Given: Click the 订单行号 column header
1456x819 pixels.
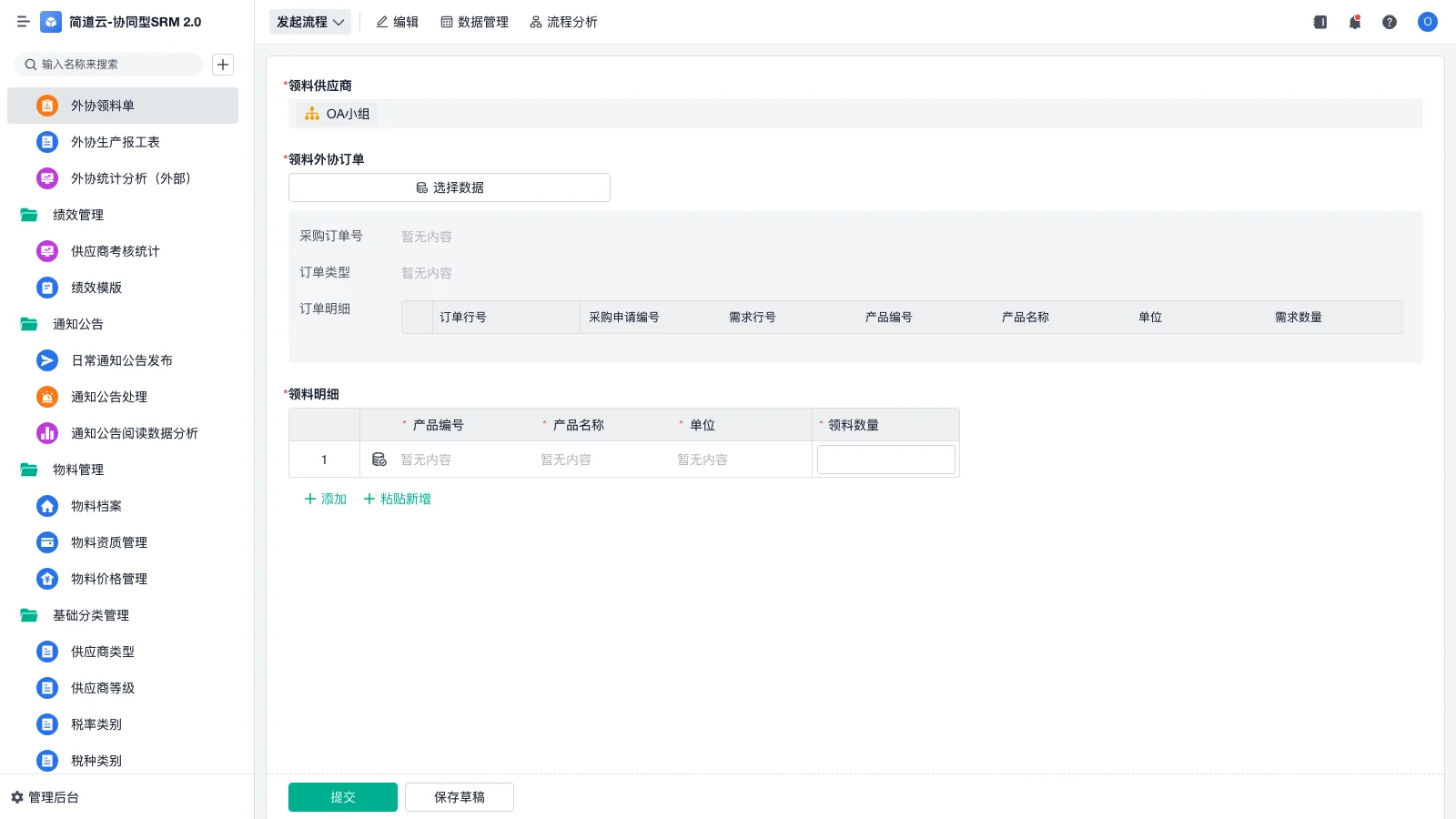Looking at the screenshot, I should coord(463,318).
